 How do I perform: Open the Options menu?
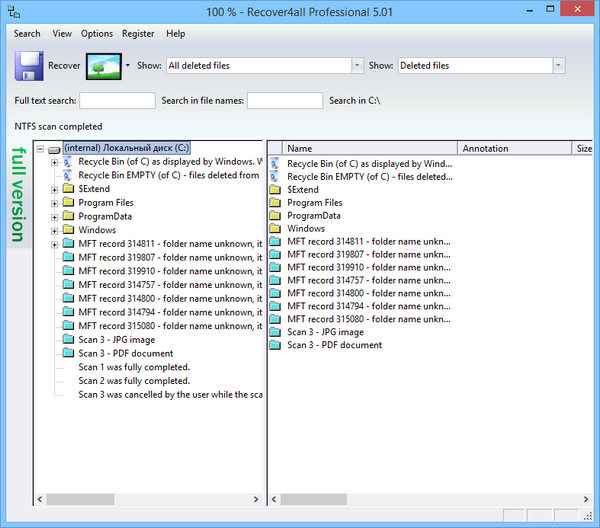[97, 33]
